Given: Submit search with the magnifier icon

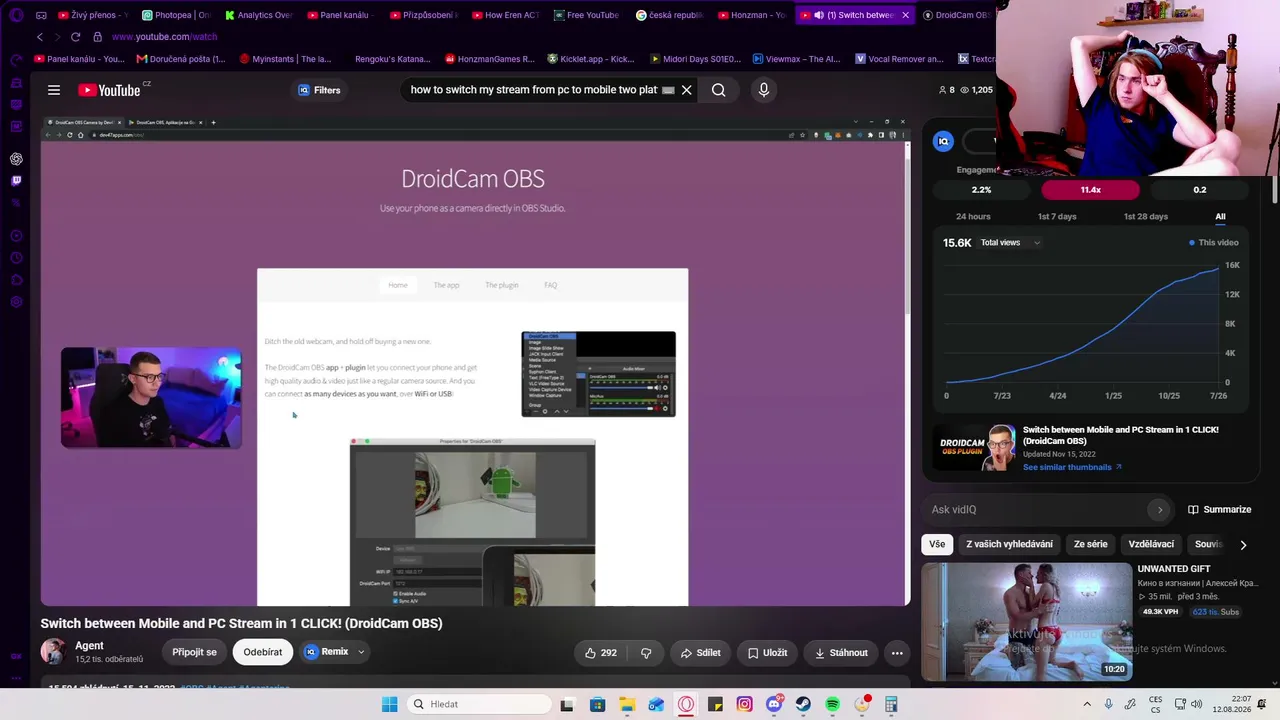Looking at the screenshot, I should click(x=718, y=90).
